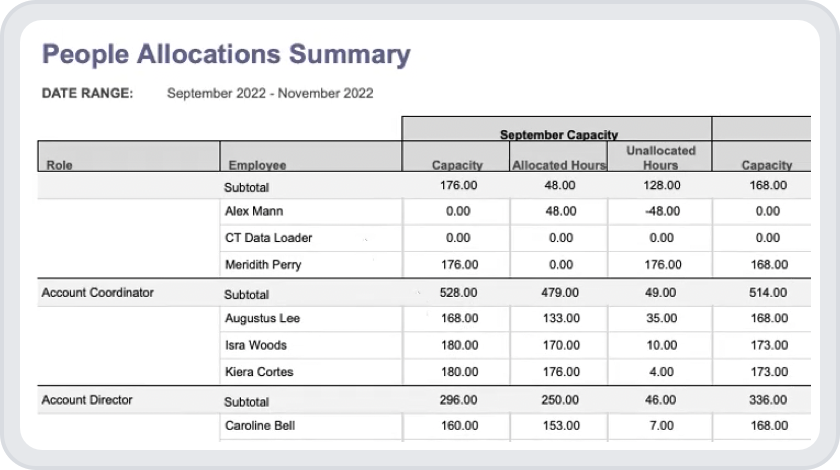Click Account Coordinator capacity subtotal 528.00
The width and height of the screenshot is (840, 470).
[458, 293]
